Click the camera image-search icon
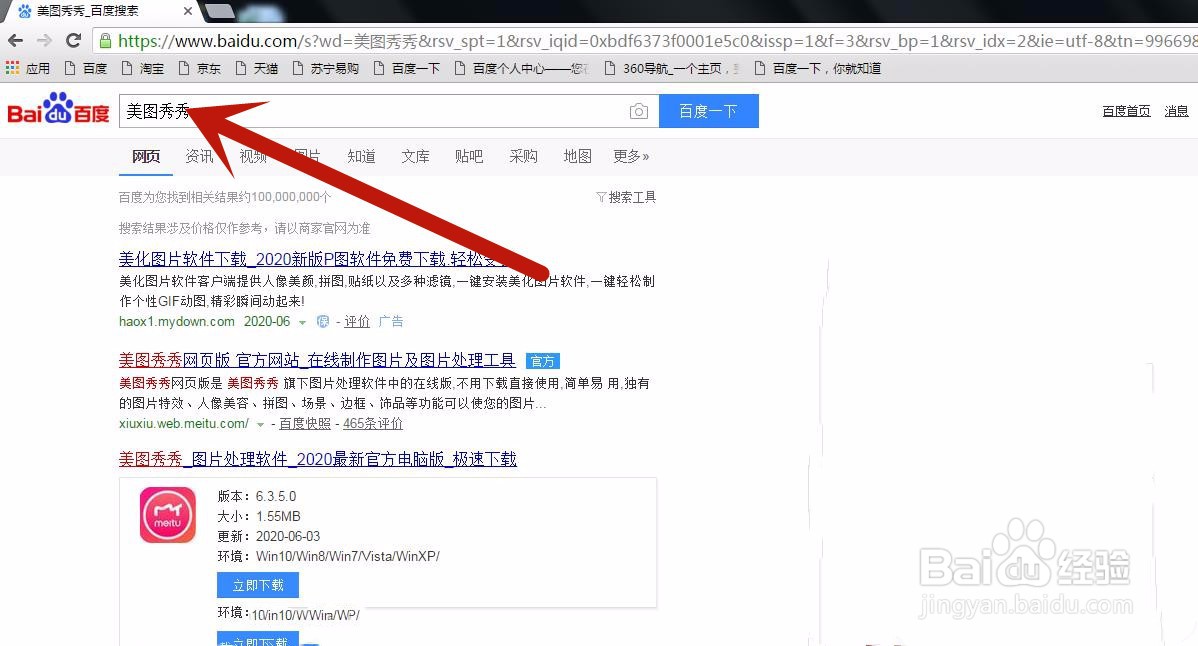The width and height of the screenshot is (1198, 646). click(x=639, y=111)
